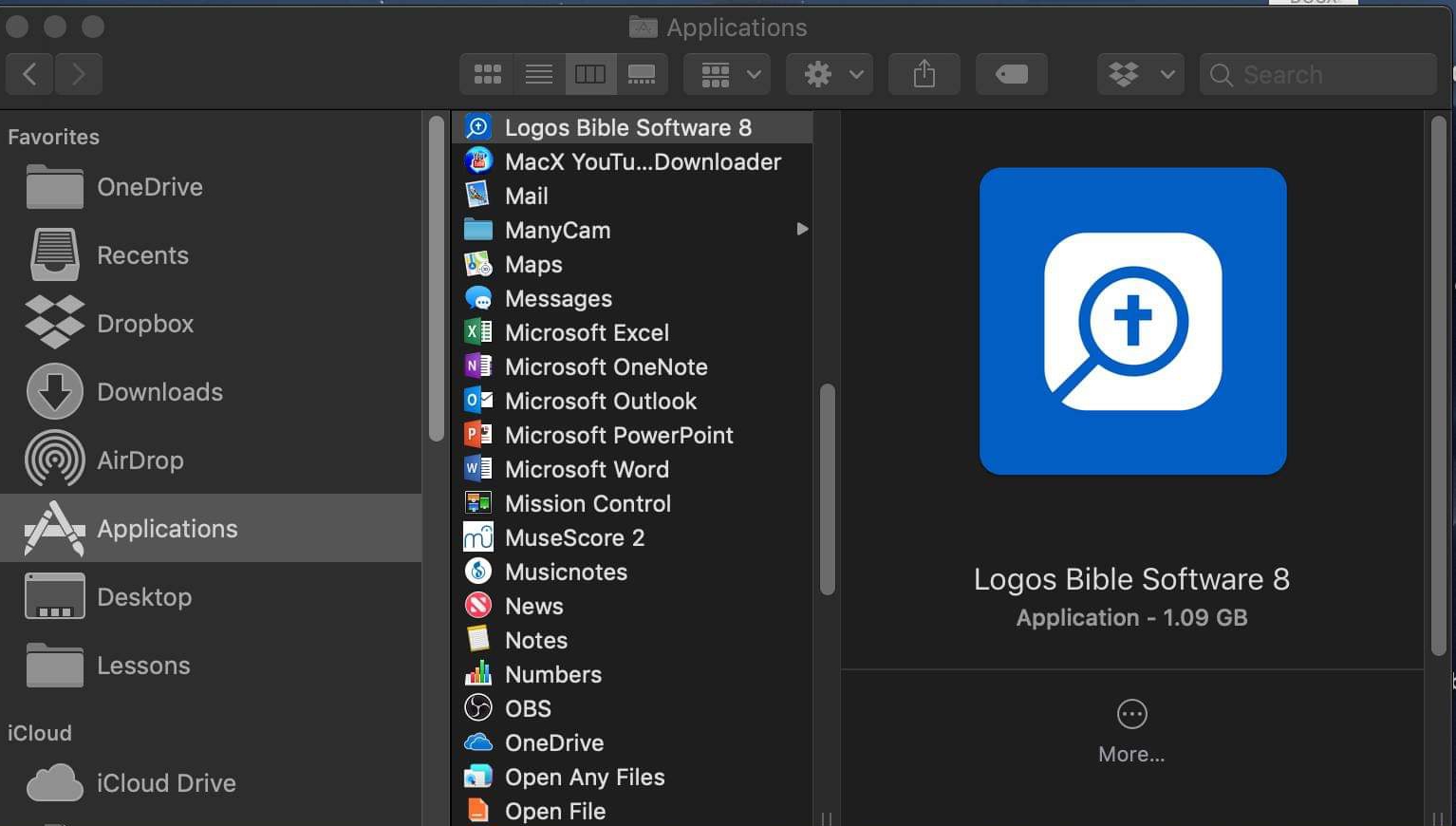Click the Favorites section header

(x=54, y=137)
